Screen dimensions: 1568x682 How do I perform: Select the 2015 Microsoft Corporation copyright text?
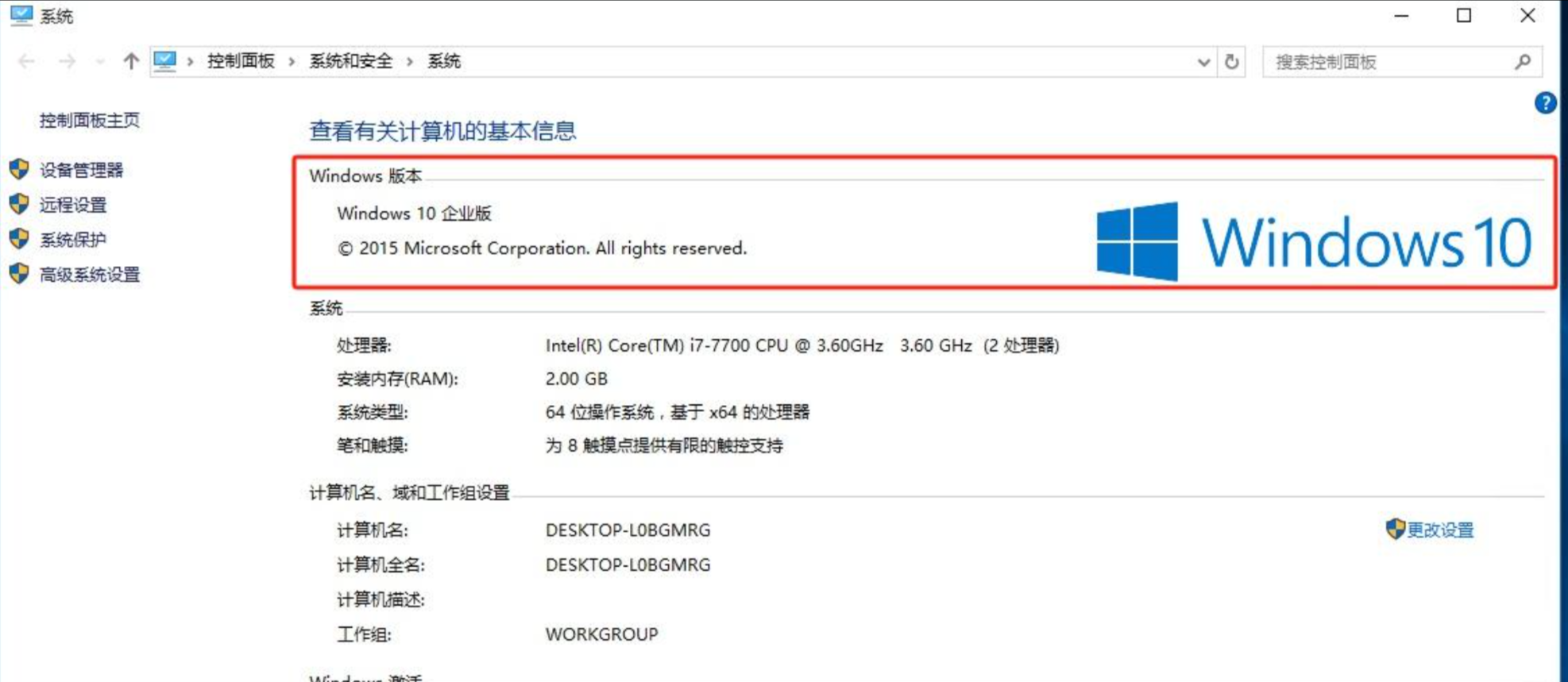pos(543,249)
